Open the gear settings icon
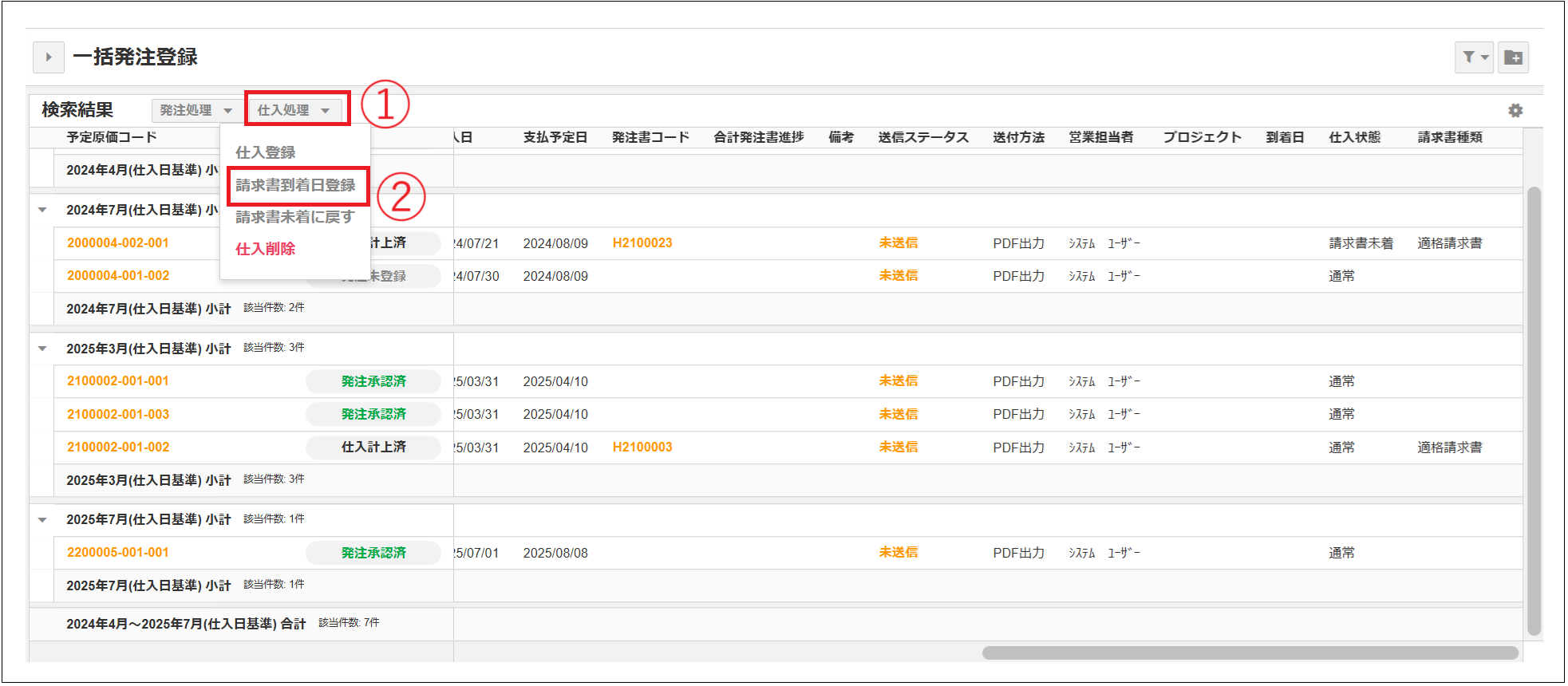 1515,111
